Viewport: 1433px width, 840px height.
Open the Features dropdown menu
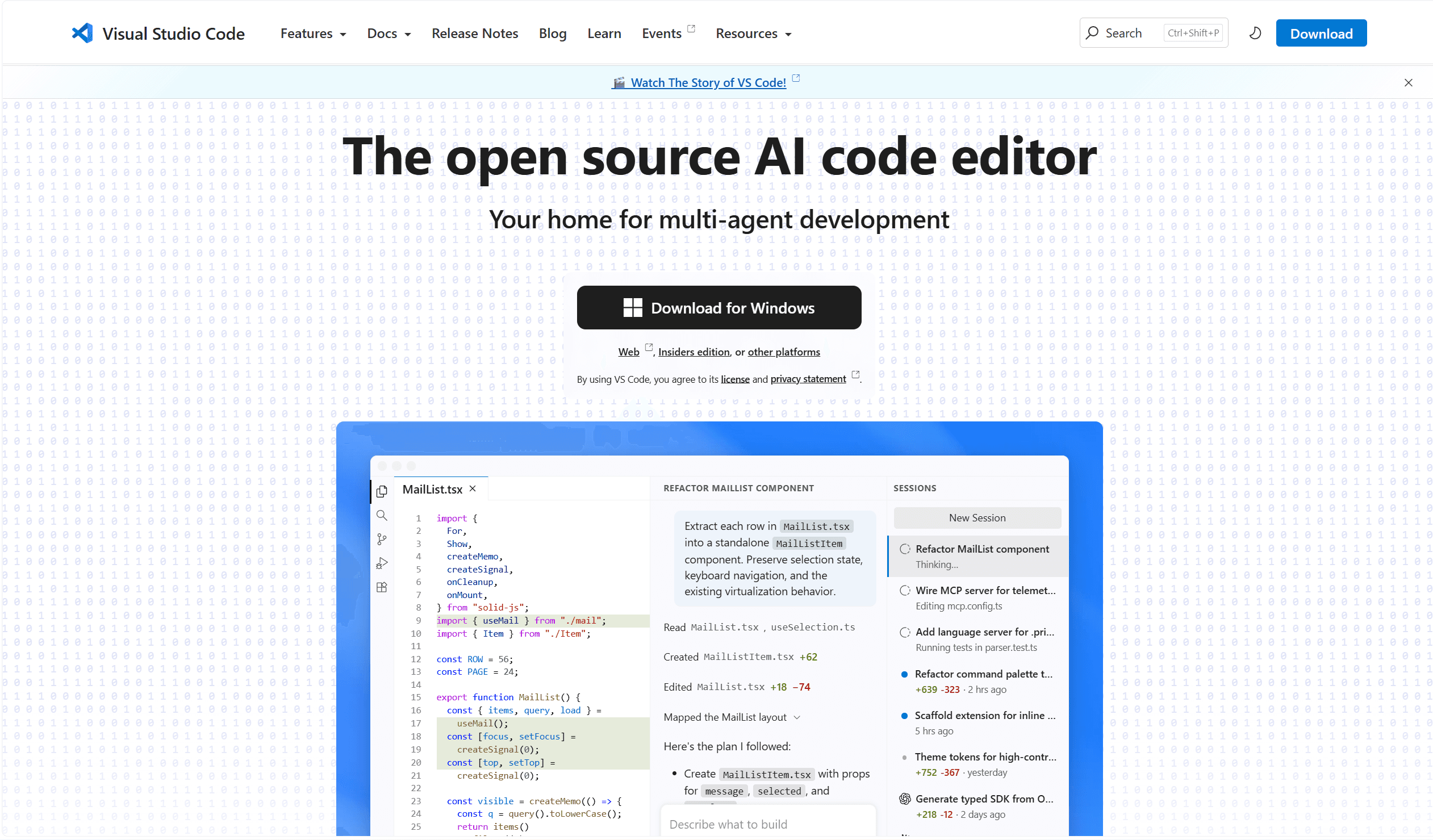[x=314, y=34]
